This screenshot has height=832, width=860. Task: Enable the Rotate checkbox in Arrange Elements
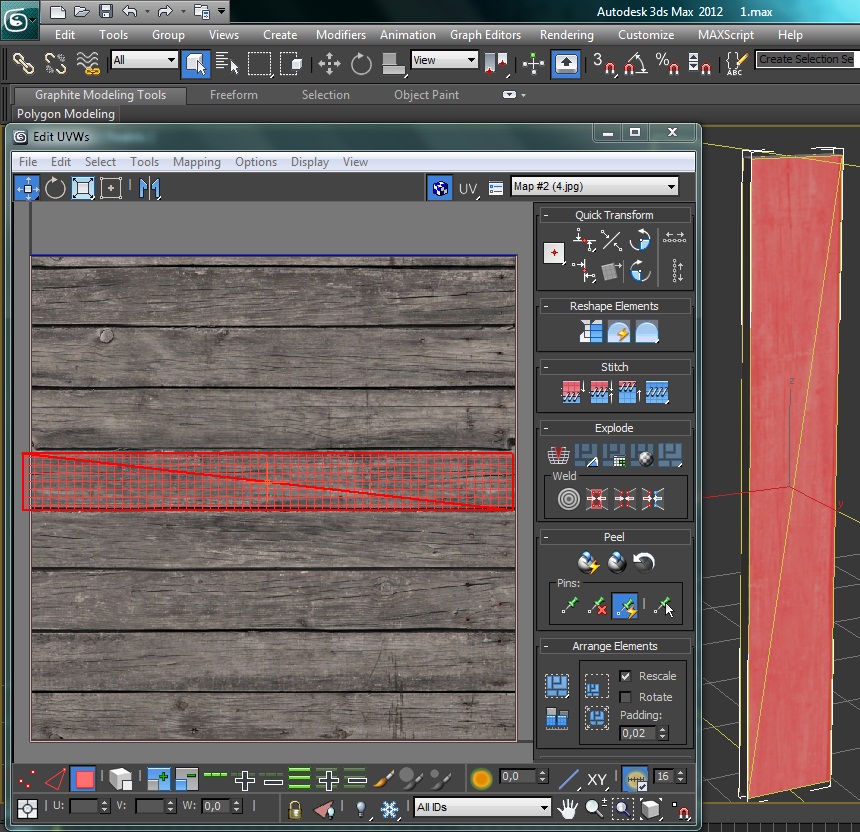tap(626, 697)
